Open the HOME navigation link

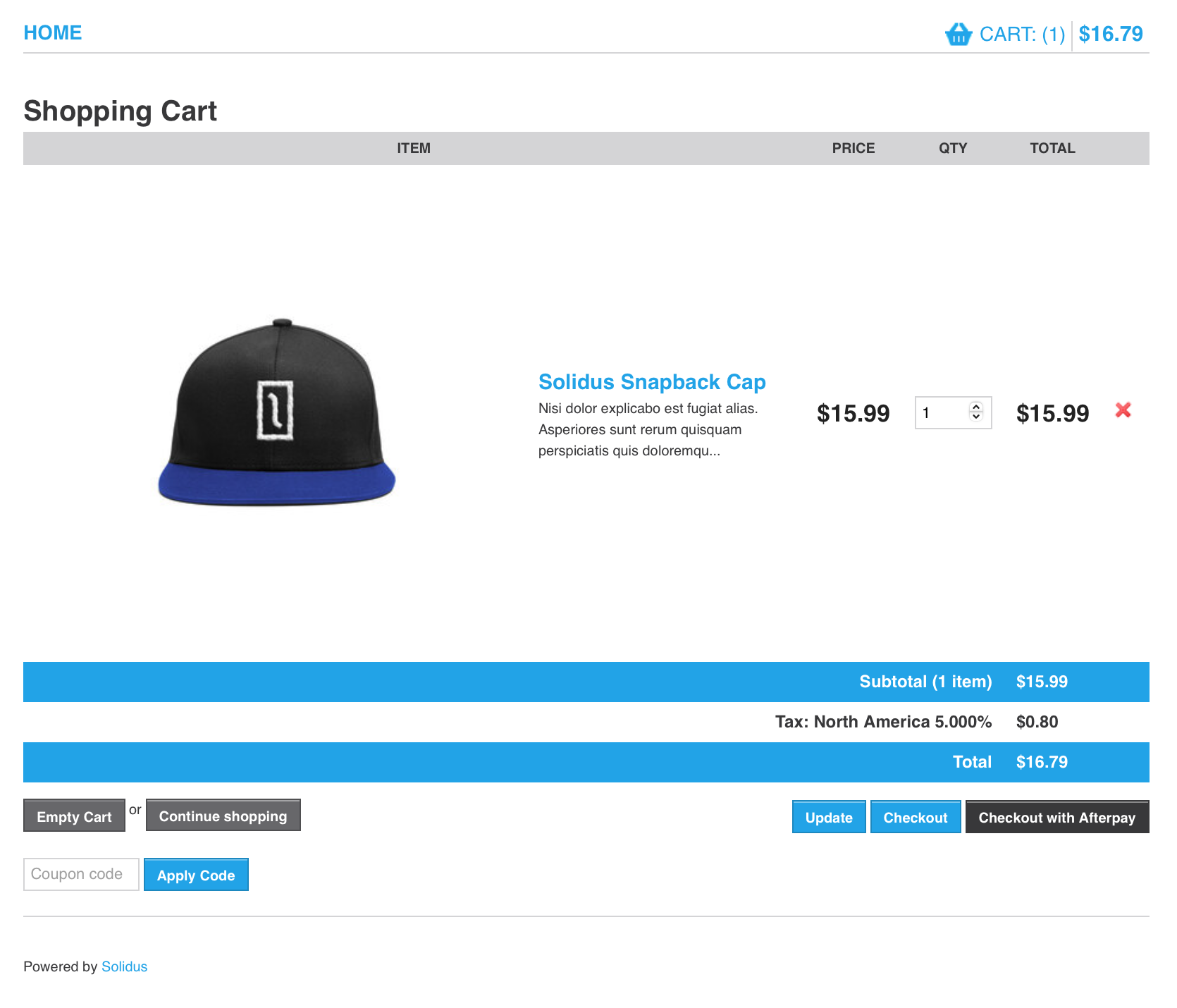pos(53,33)
